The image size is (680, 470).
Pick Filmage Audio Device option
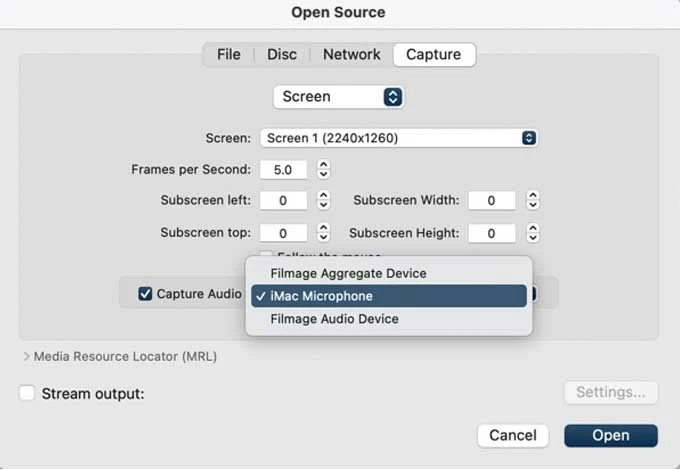click(334, 319)
